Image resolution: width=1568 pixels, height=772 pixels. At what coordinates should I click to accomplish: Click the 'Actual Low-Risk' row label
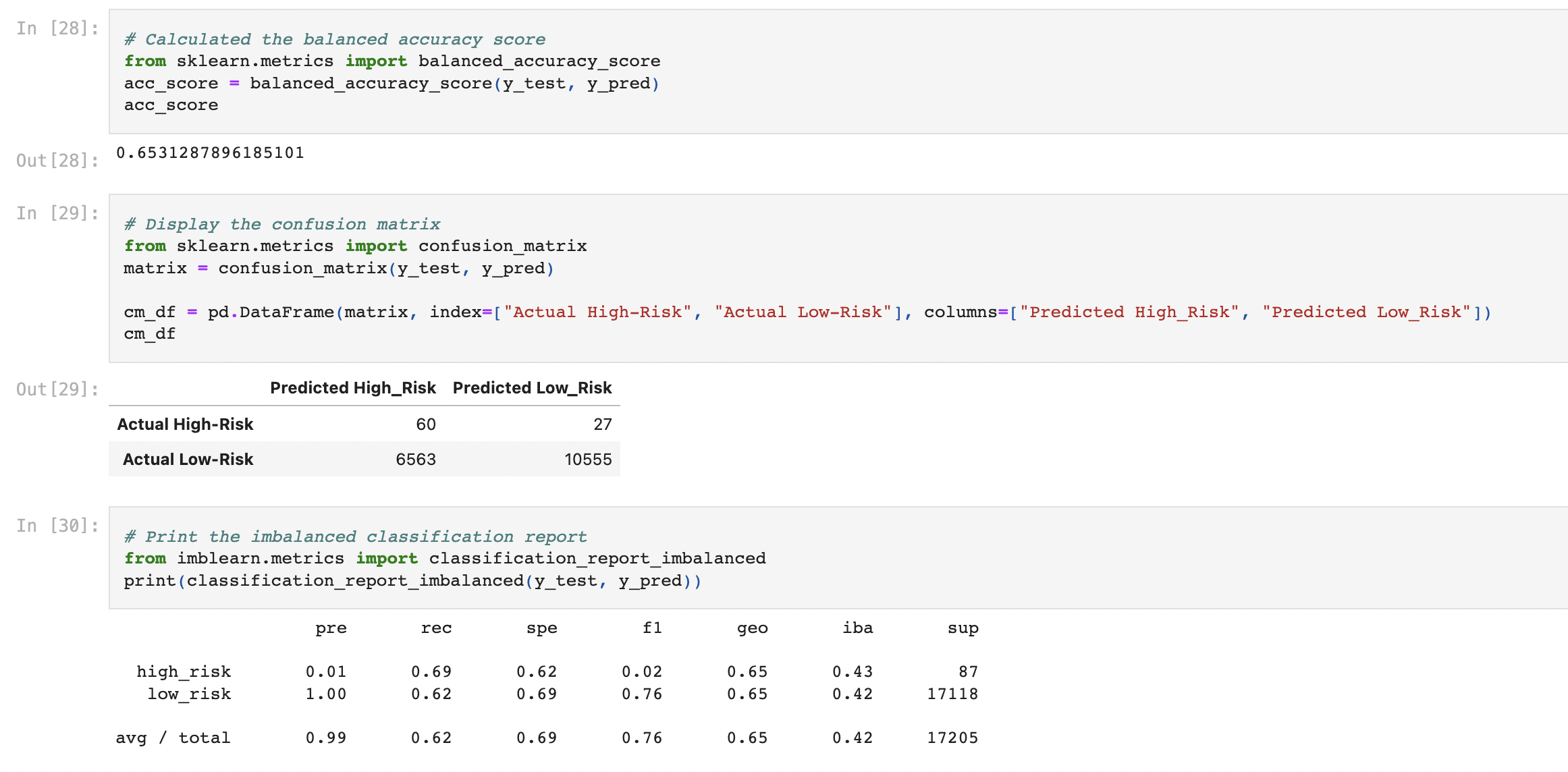click(188, 460)
